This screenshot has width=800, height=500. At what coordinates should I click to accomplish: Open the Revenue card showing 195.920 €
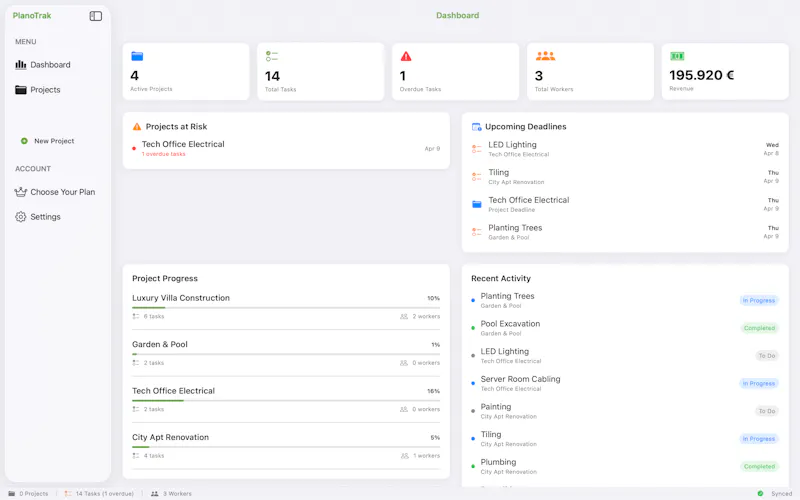725,71
